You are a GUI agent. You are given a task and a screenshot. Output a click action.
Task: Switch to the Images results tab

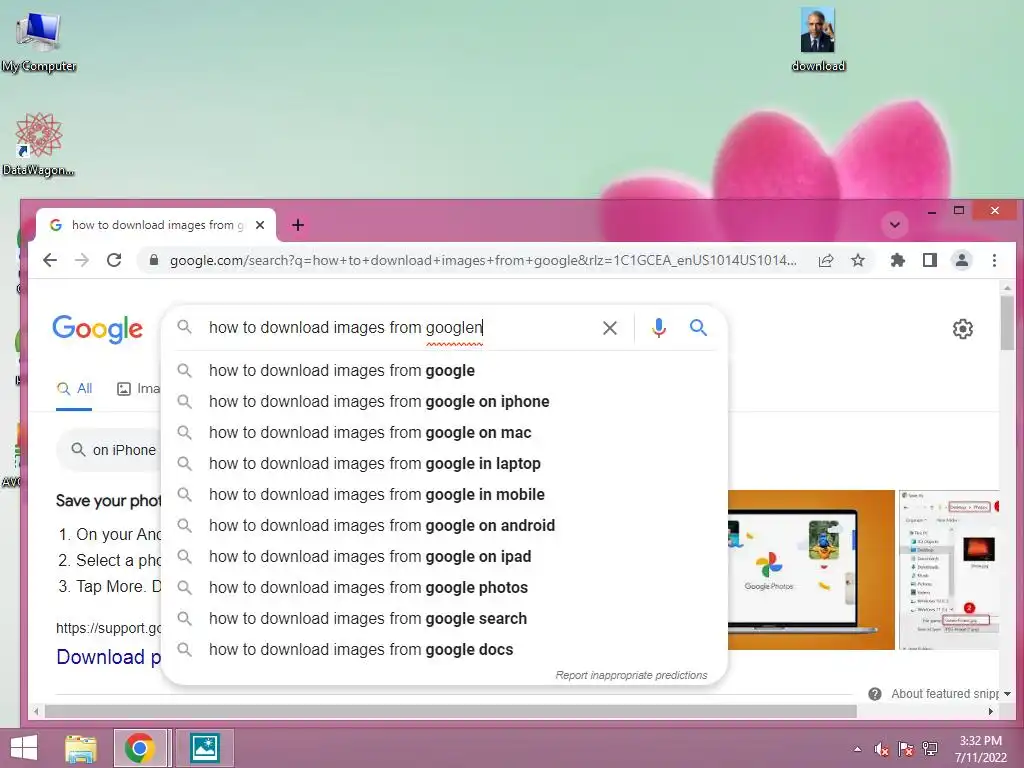click(x=138, y=389)
